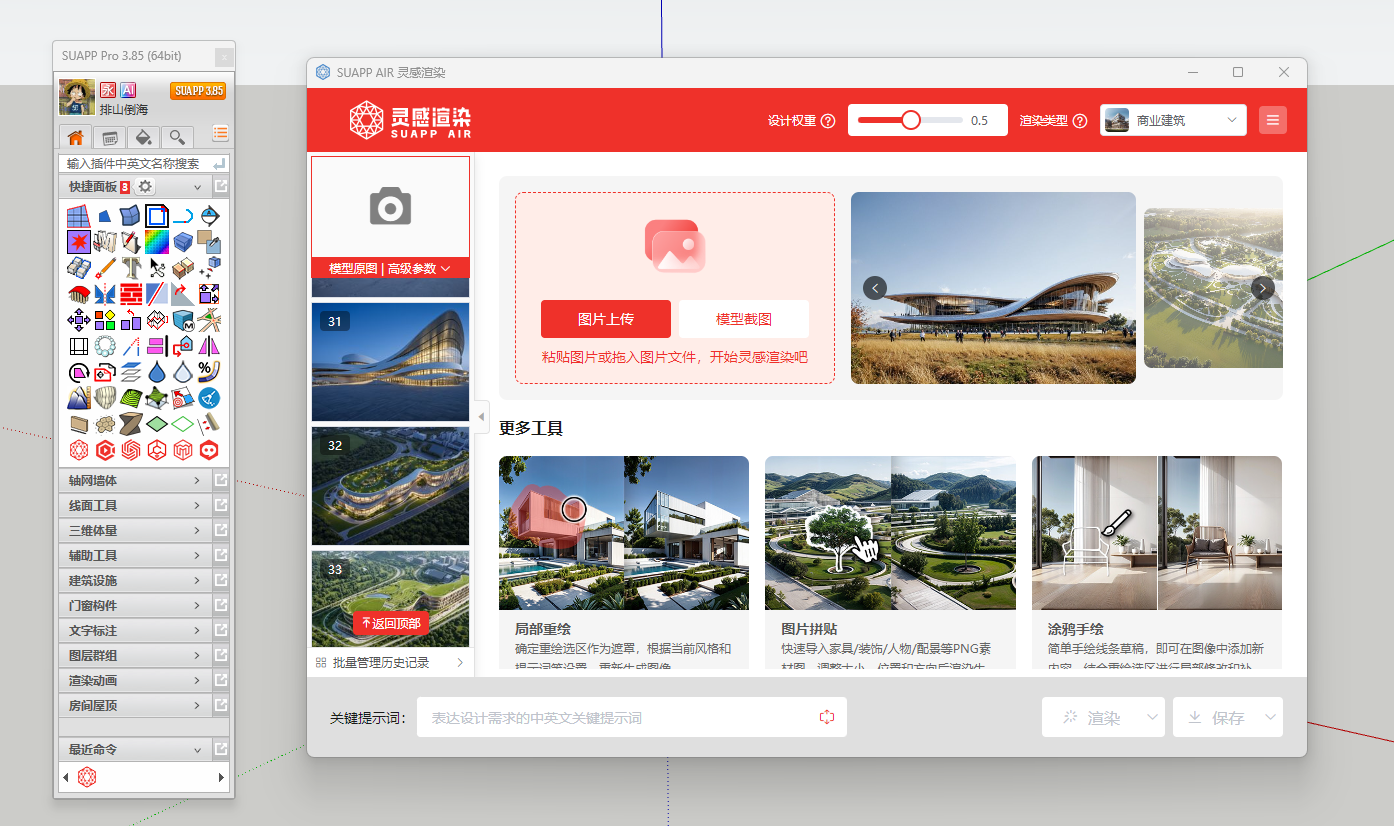Open the 涂鸦手绘 tool card
This screenshot has height=826, width=1394.
coord(1157,563)
